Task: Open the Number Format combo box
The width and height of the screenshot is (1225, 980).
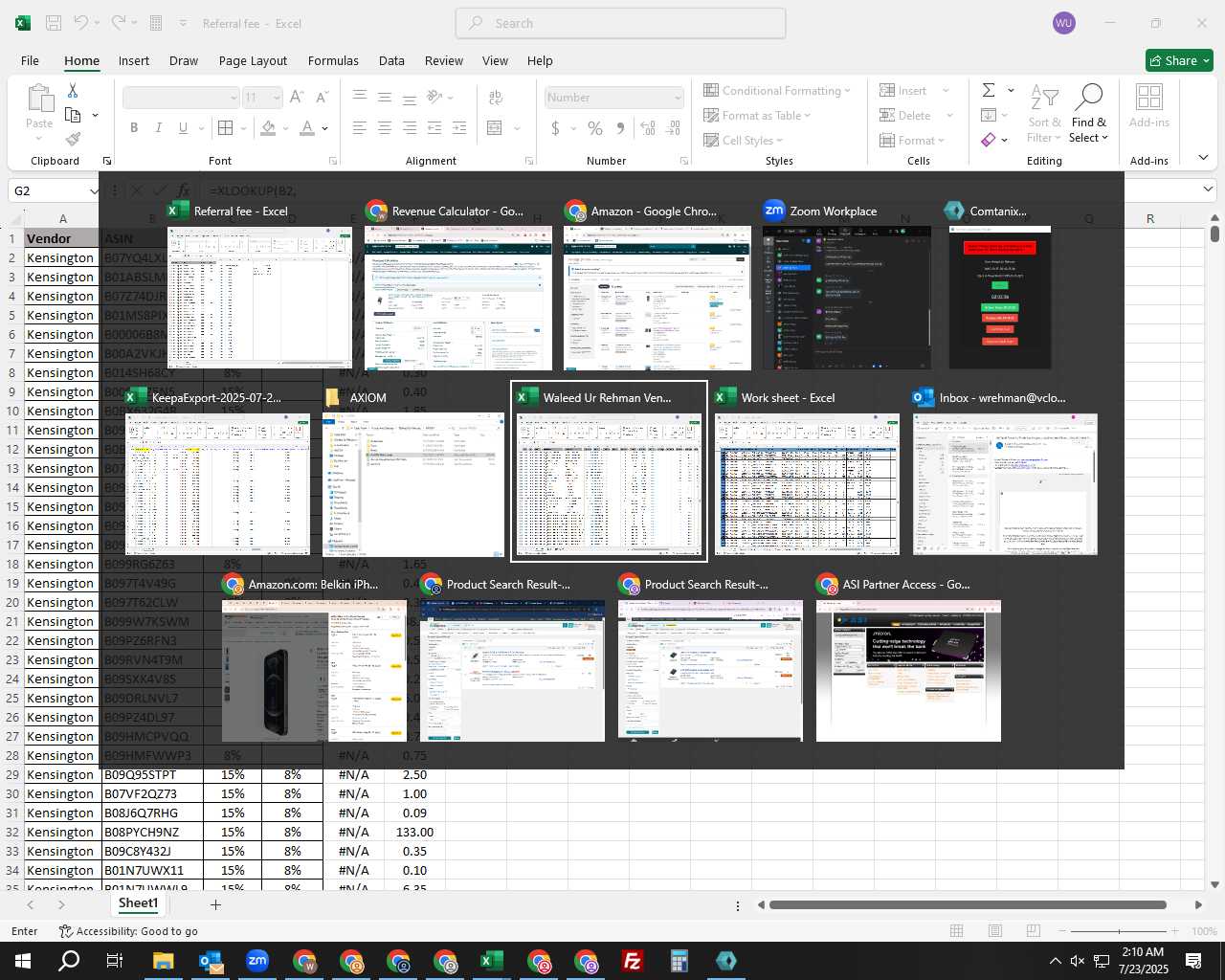Action: [614, 98]
